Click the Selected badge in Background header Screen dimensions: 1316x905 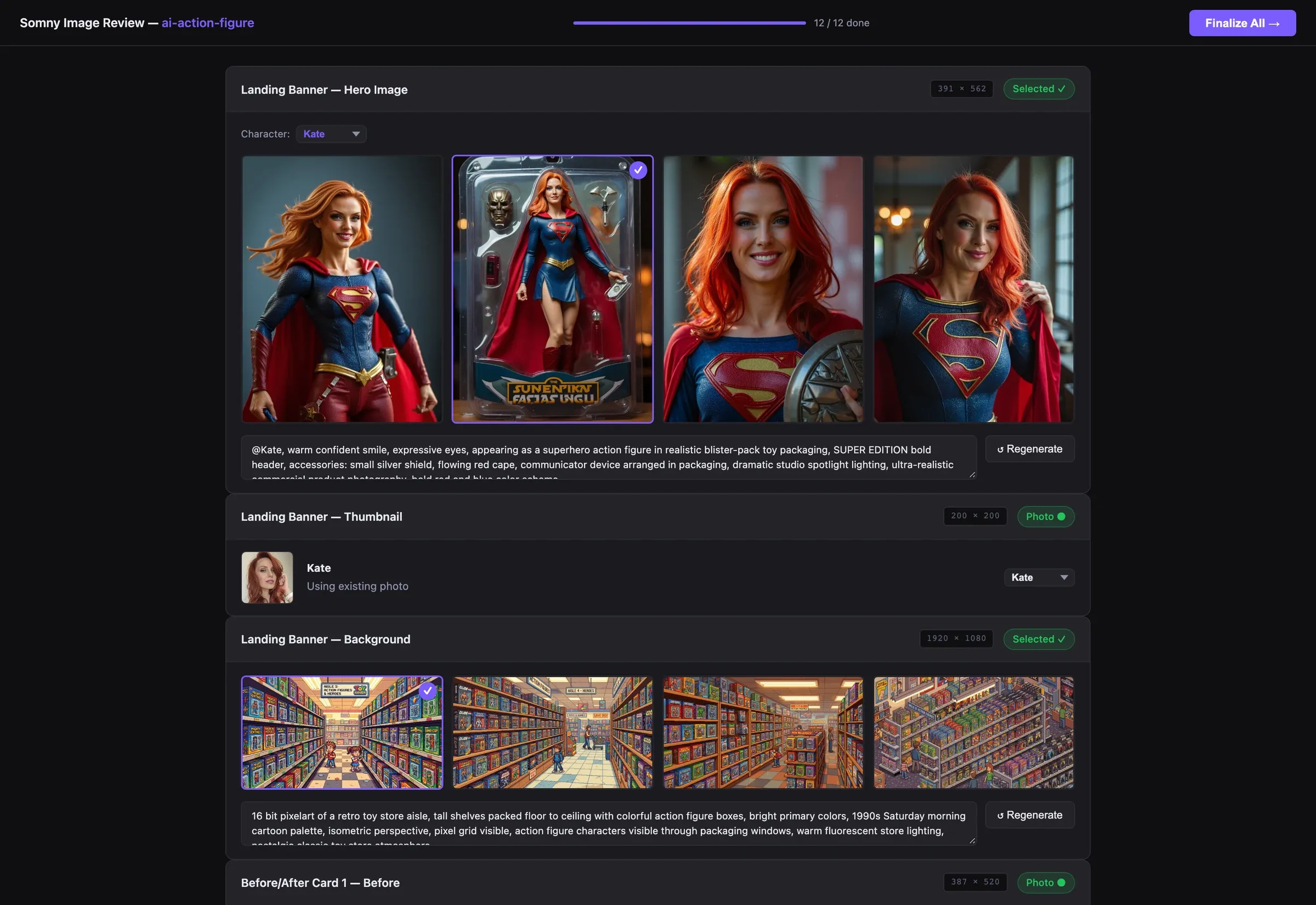pyautogui.click(x=1039, y=639)
